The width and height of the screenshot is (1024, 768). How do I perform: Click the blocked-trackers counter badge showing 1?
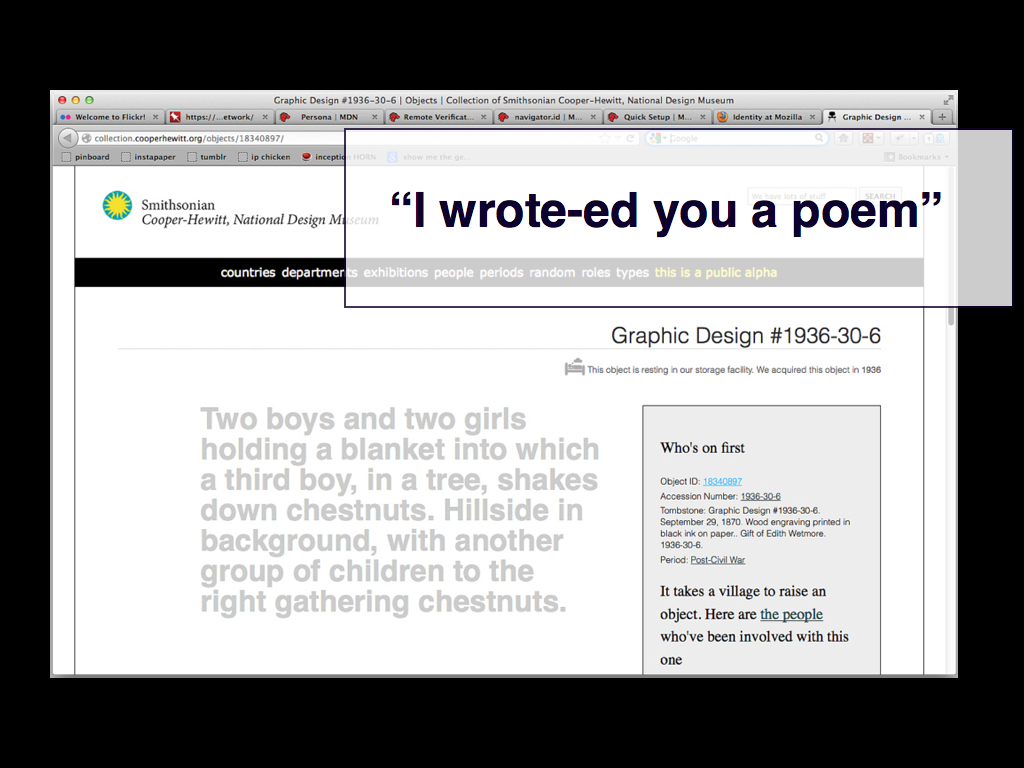[929, 138]
